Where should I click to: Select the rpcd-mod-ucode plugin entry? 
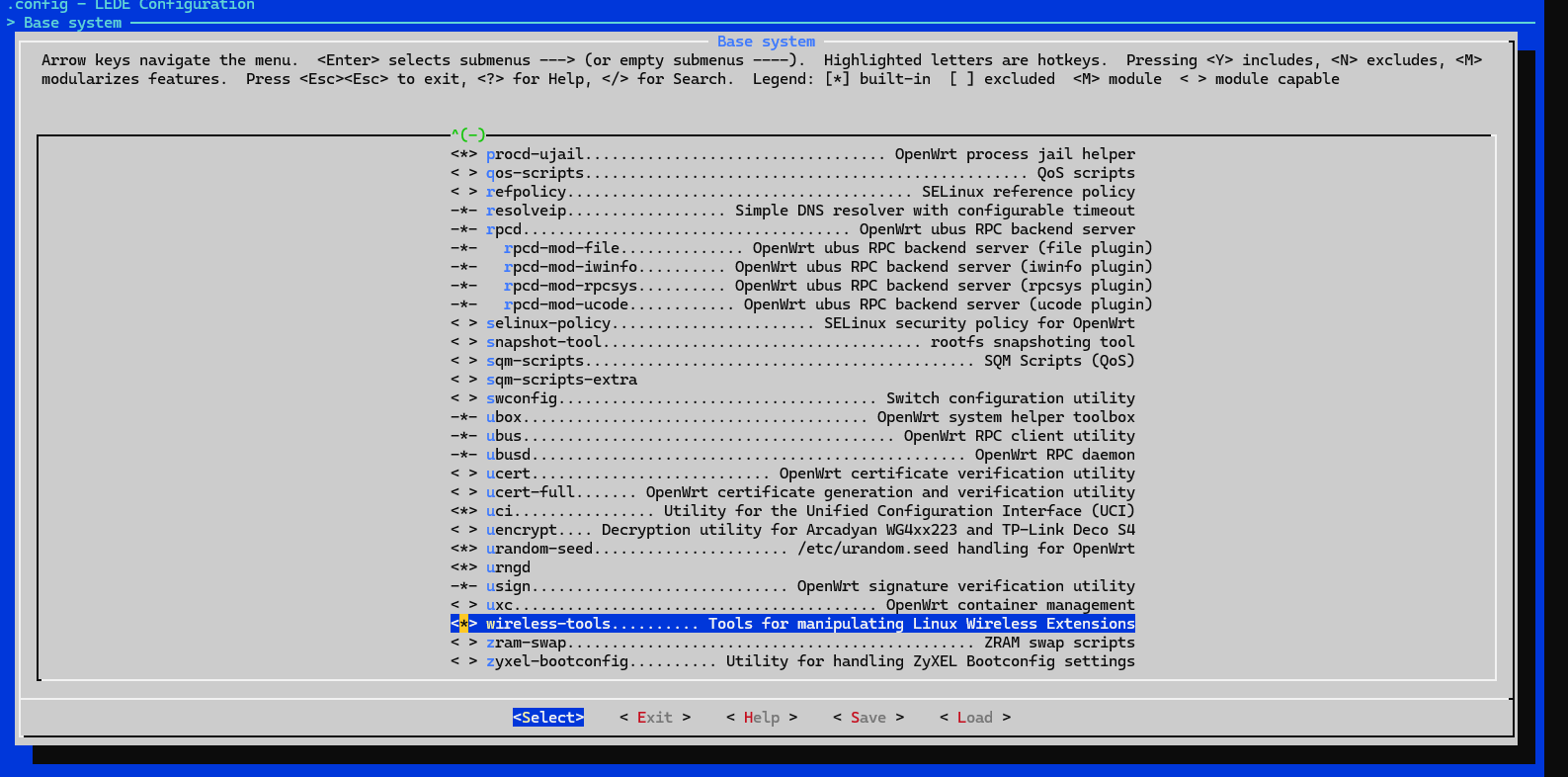[x=801, y=304]
